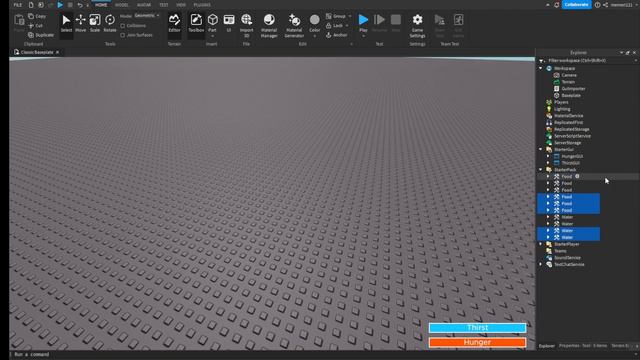Open the Terrain Editor
Screen dimensions: 640x360
[x=174, y=23]
